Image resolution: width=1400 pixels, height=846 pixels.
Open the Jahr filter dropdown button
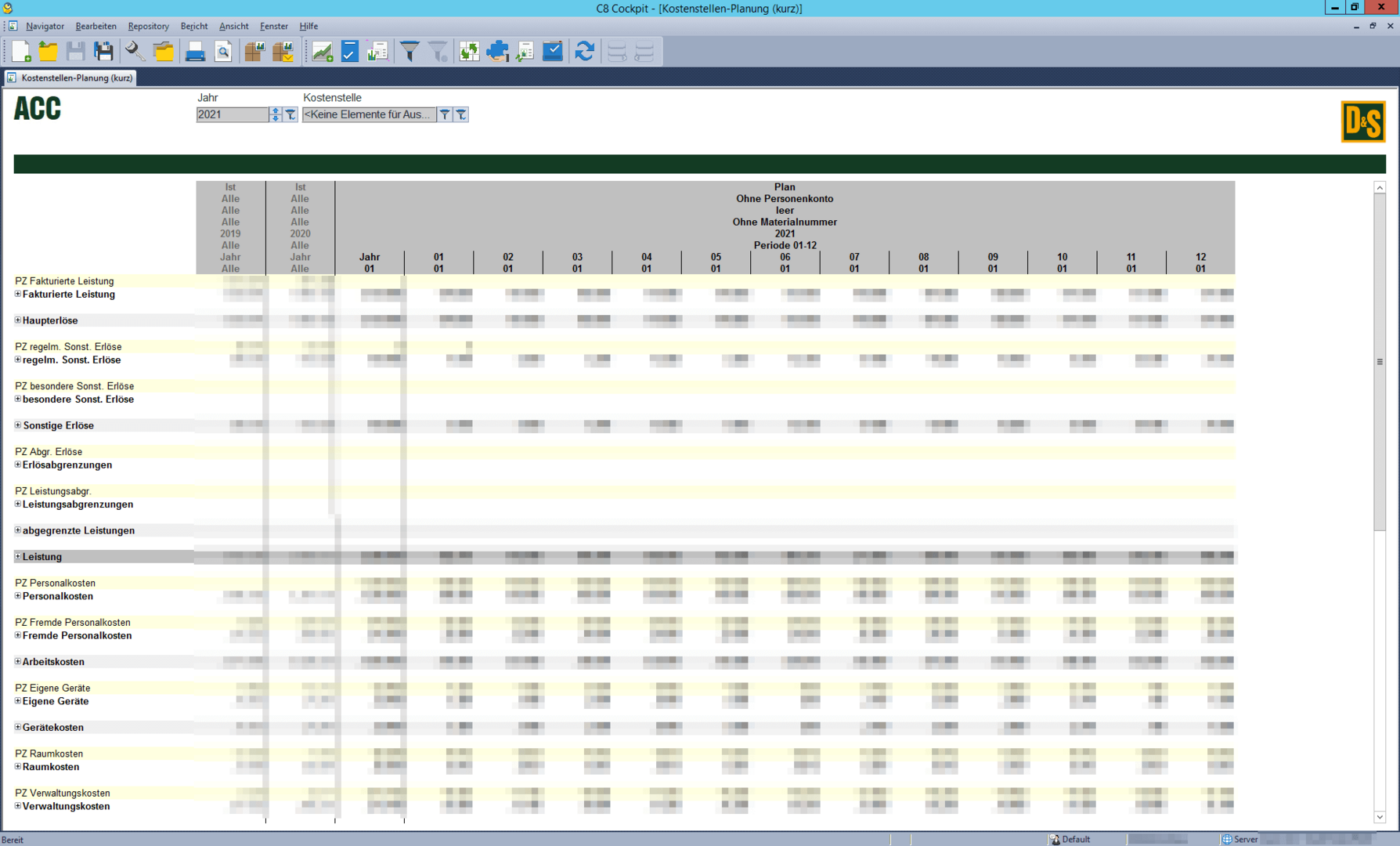tap(290, 114)
